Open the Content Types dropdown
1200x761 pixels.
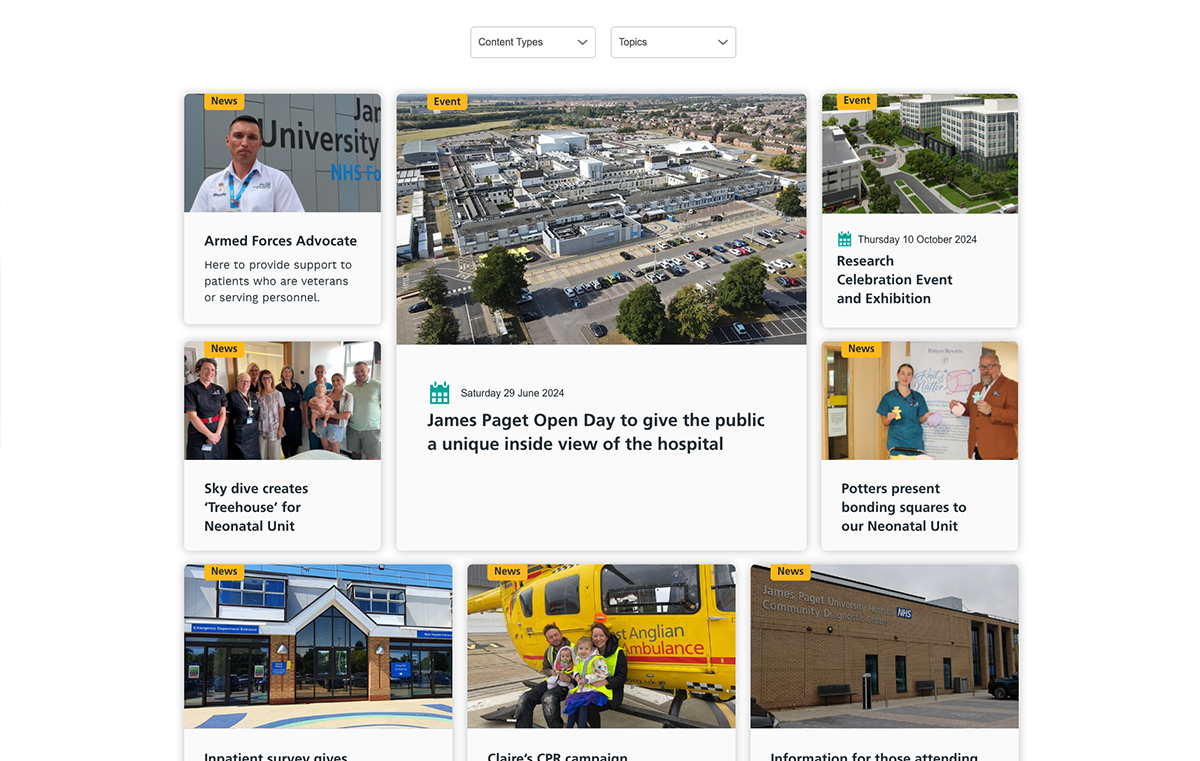coord(533,42)
